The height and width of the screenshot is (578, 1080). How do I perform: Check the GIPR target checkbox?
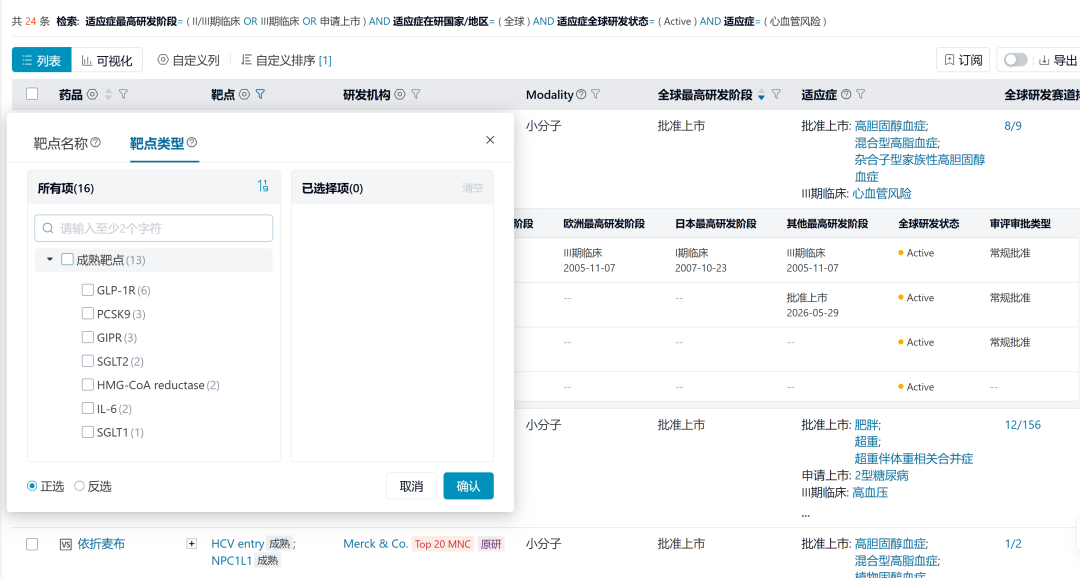click(x=87, y=338)
